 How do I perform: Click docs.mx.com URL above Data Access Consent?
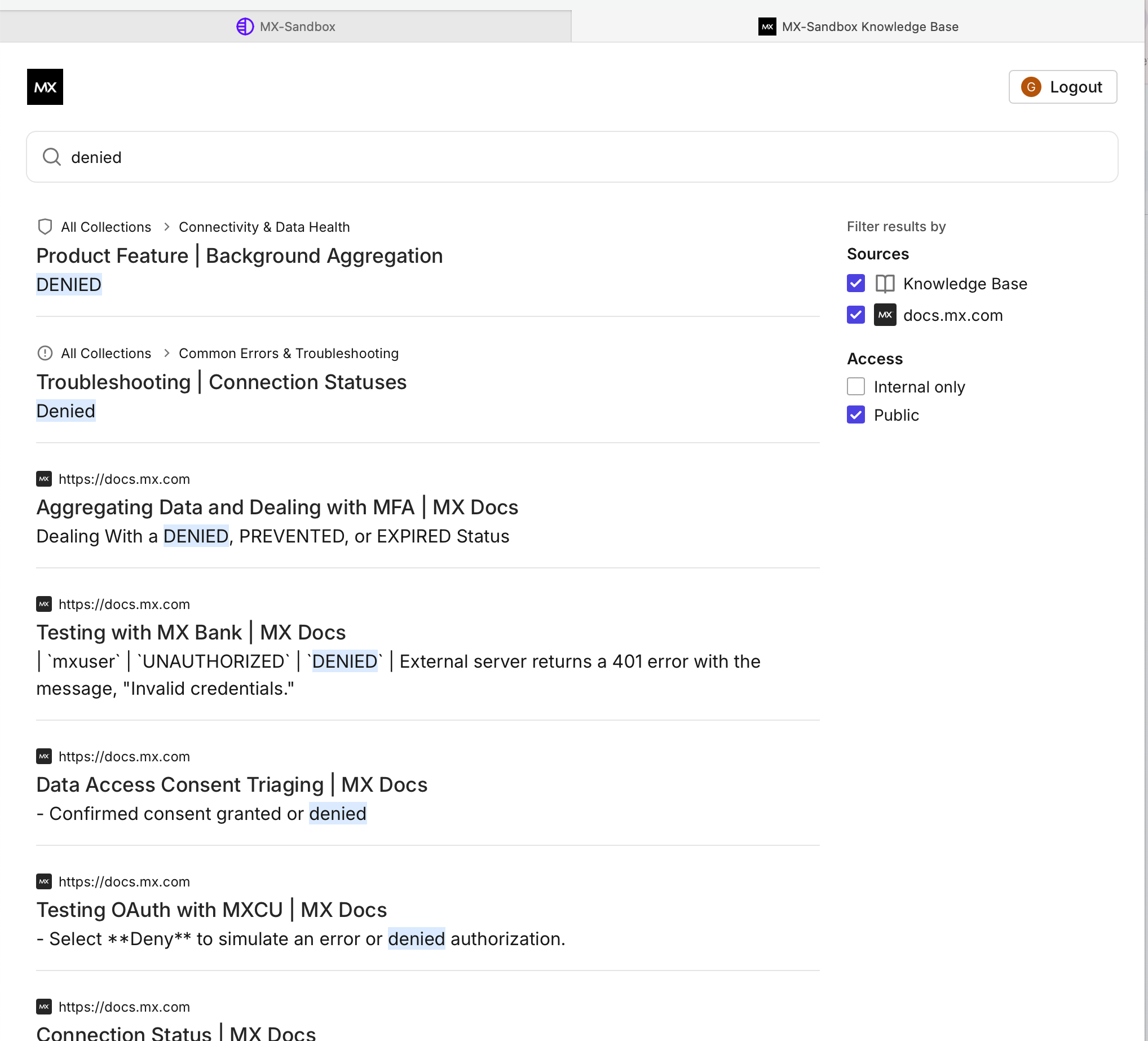click(x=124, y=756)
